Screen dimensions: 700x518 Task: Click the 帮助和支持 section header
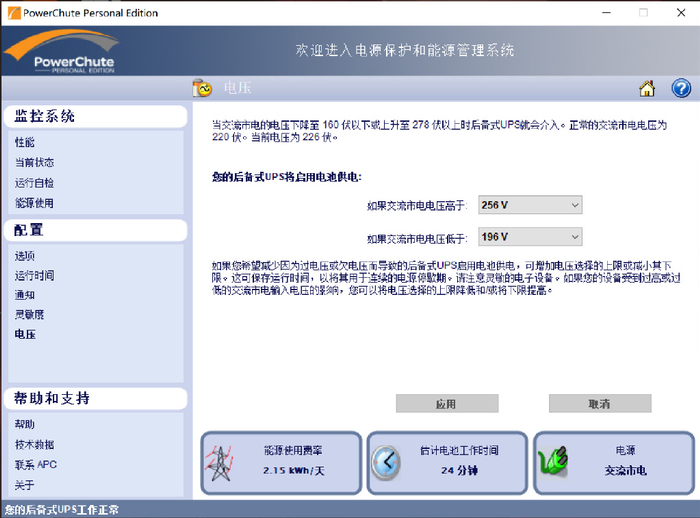point(96,398)
